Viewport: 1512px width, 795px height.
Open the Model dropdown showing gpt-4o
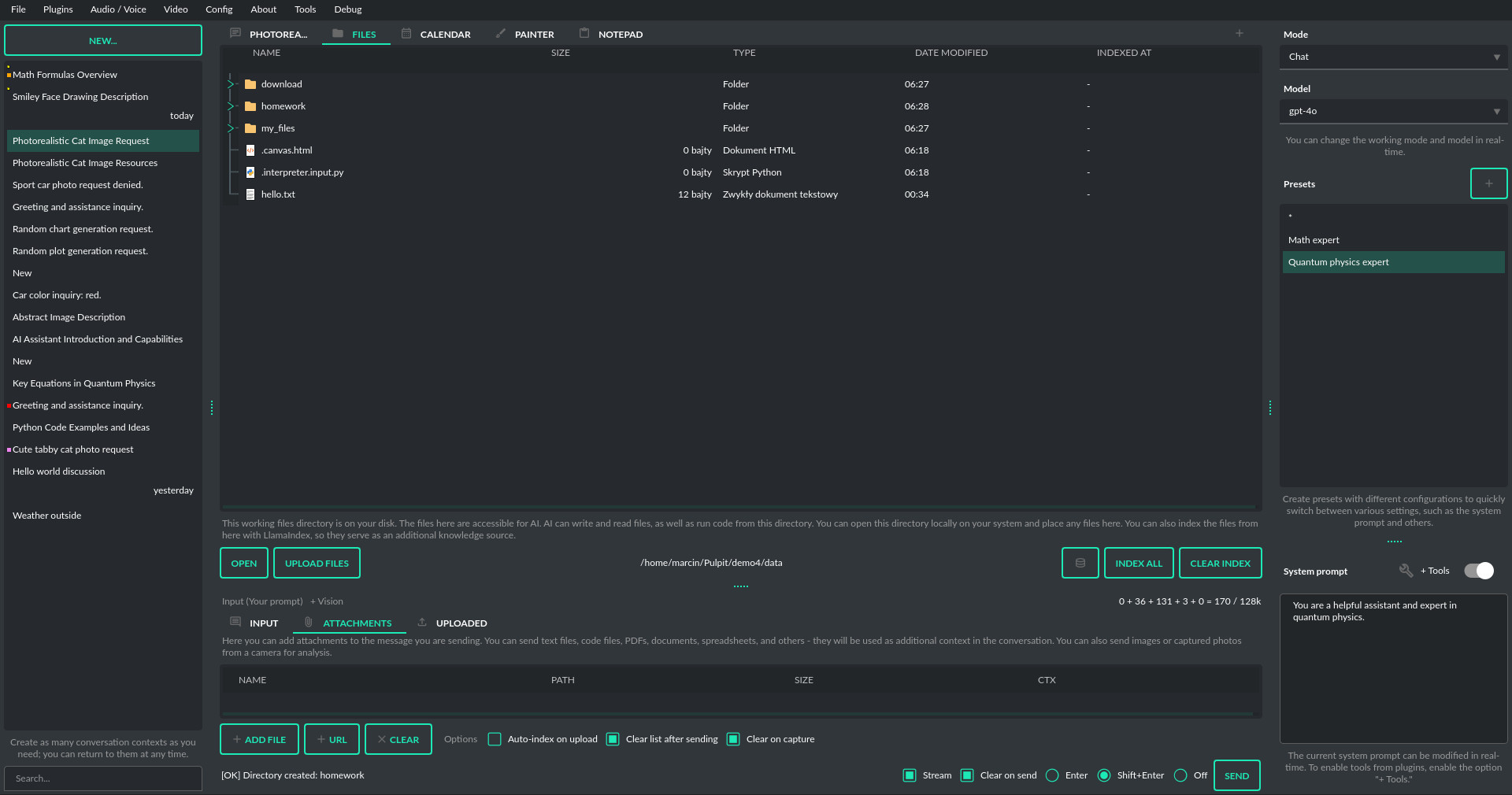1393,111
